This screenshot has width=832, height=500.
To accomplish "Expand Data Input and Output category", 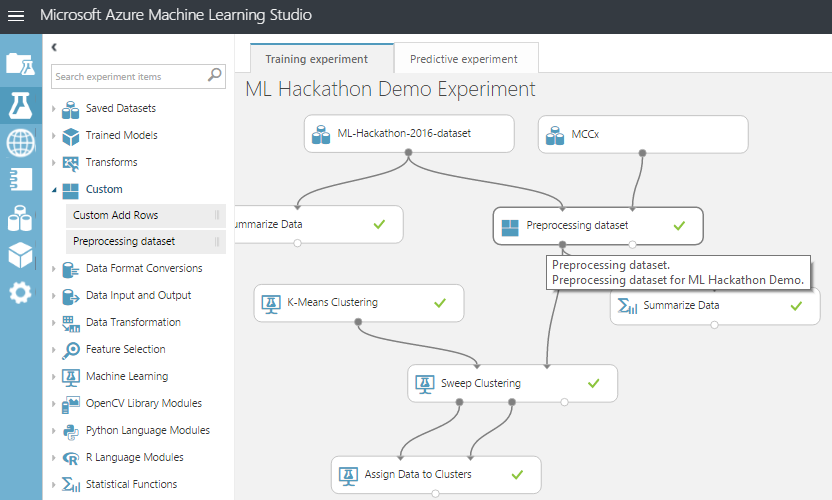I will tap(54, 296).
